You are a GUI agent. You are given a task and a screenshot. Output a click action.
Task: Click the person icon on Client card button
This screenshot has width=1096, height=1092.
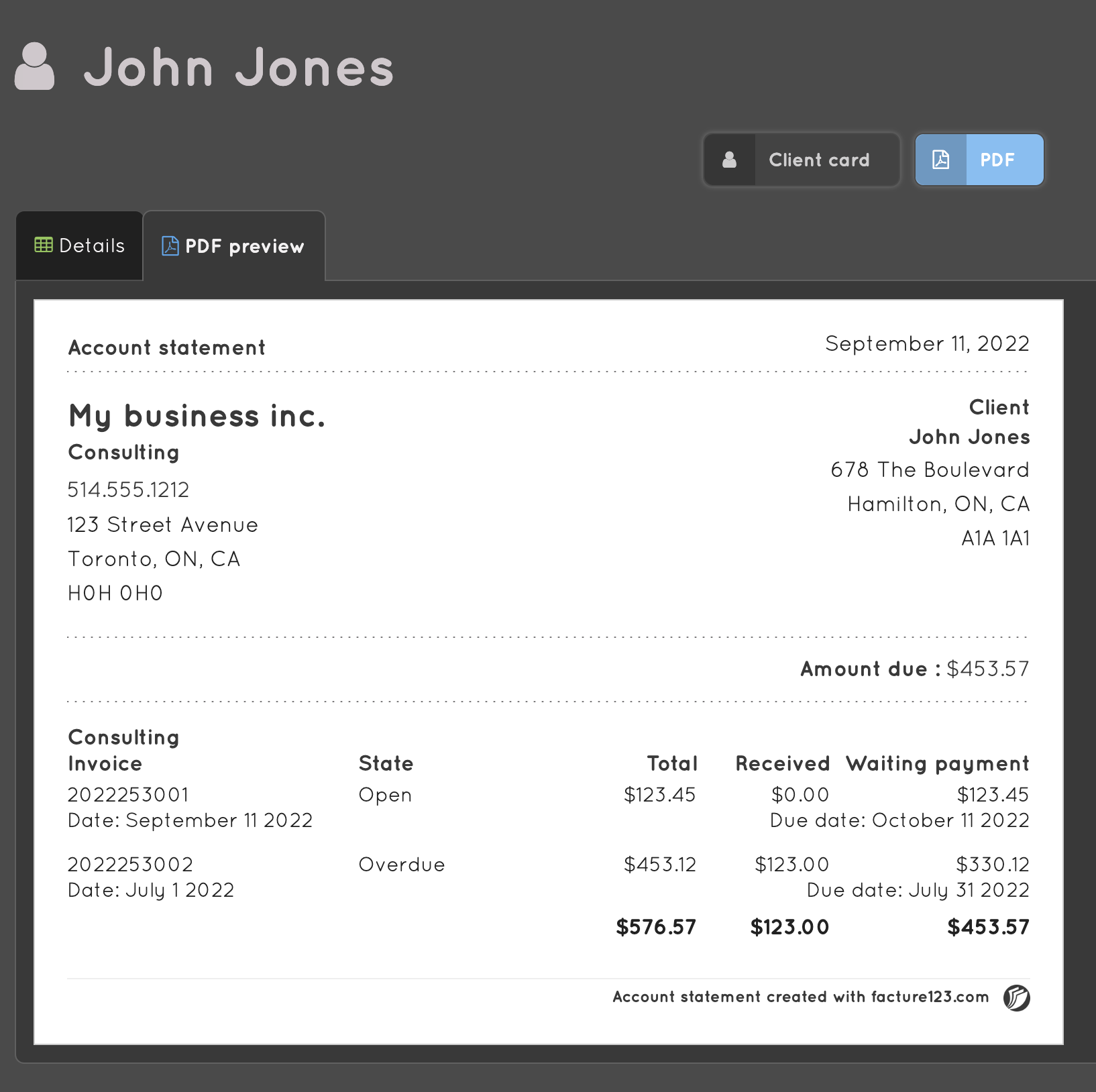(729, 160)
